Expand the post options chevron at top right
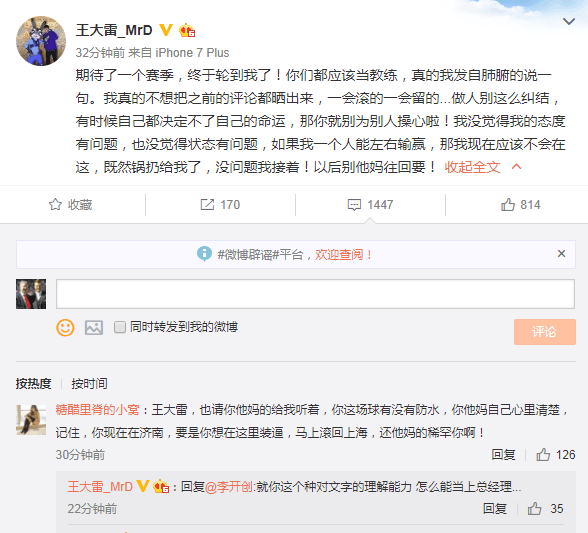 569,21
